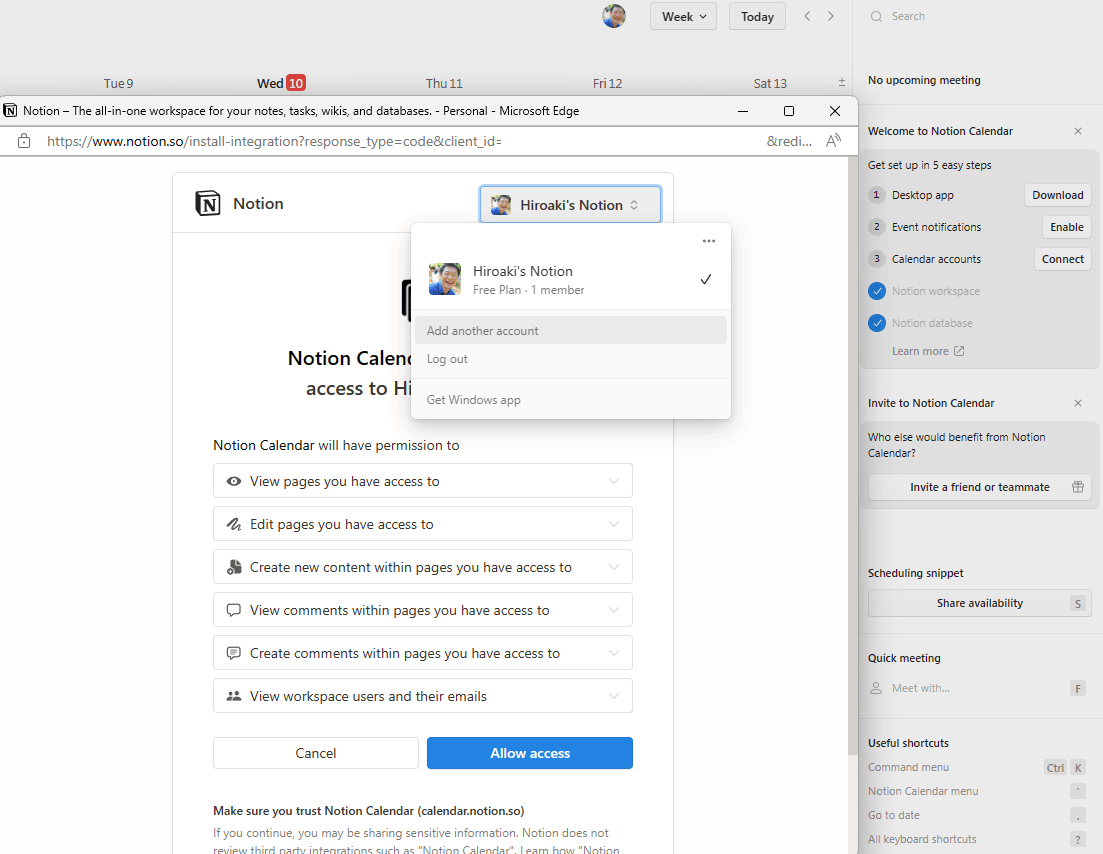This screenshot has height=854, width=1103.
Task: Click the Thu 11 date header
Action: click(x=444, y=83)
